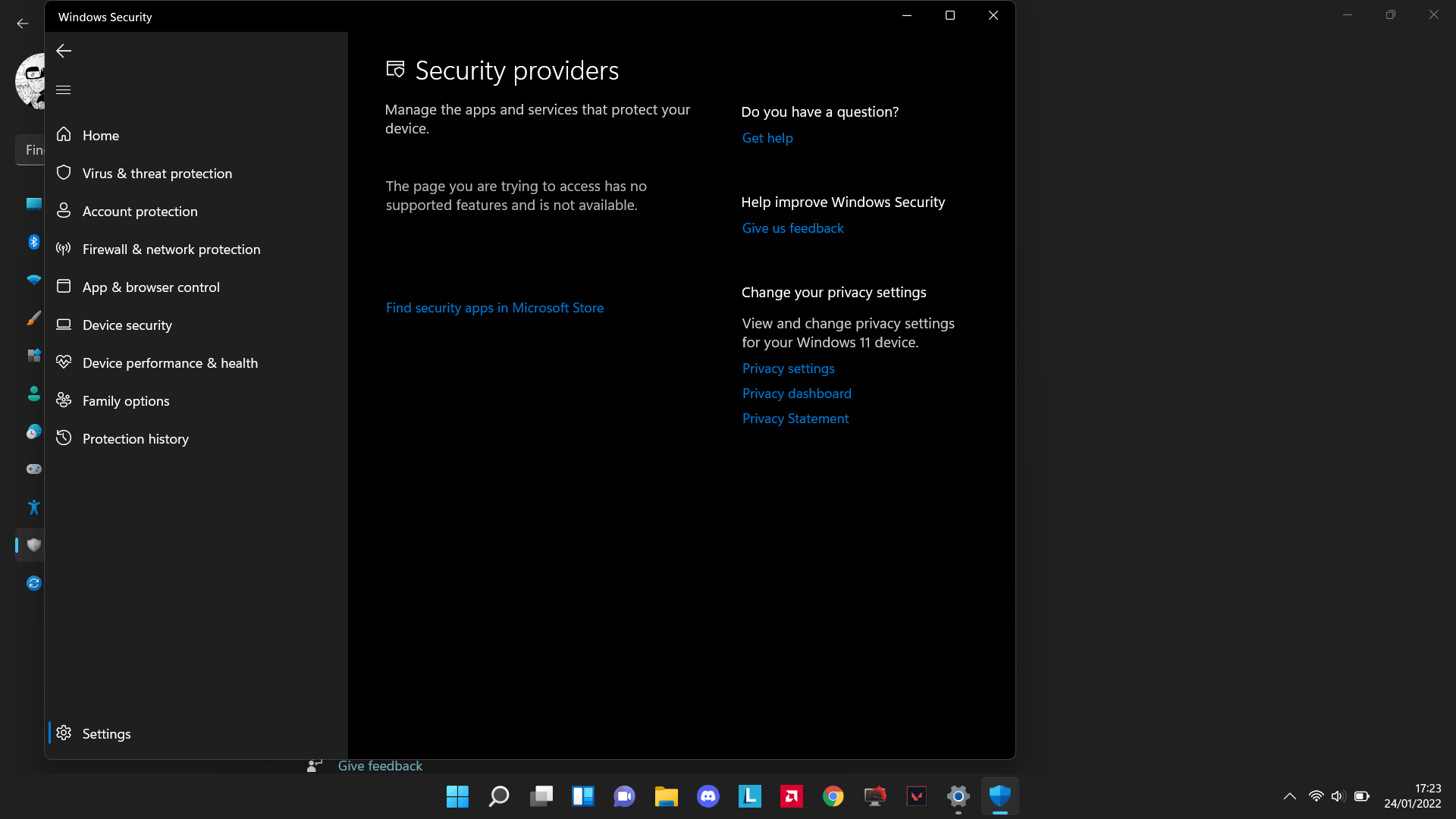This screenshot has height=819, width=1456.
Task: Open the Privacy dashboard
Action: tap(796, 393)
